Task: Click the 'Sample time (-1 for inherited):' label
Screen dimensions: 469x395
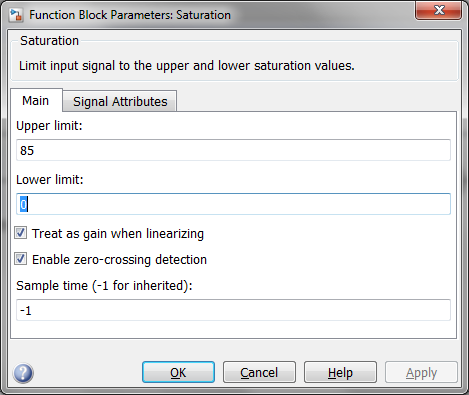Action: coord(104,286)
